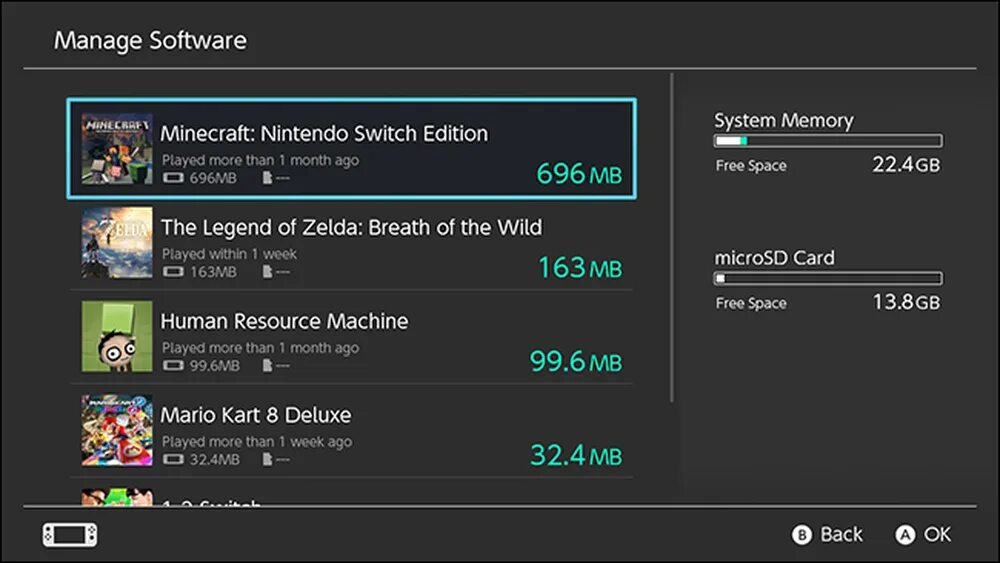This screenshot has height=563, width=1000.
Task: Click the B button Back icon
Action: click(x=801, y=535)
